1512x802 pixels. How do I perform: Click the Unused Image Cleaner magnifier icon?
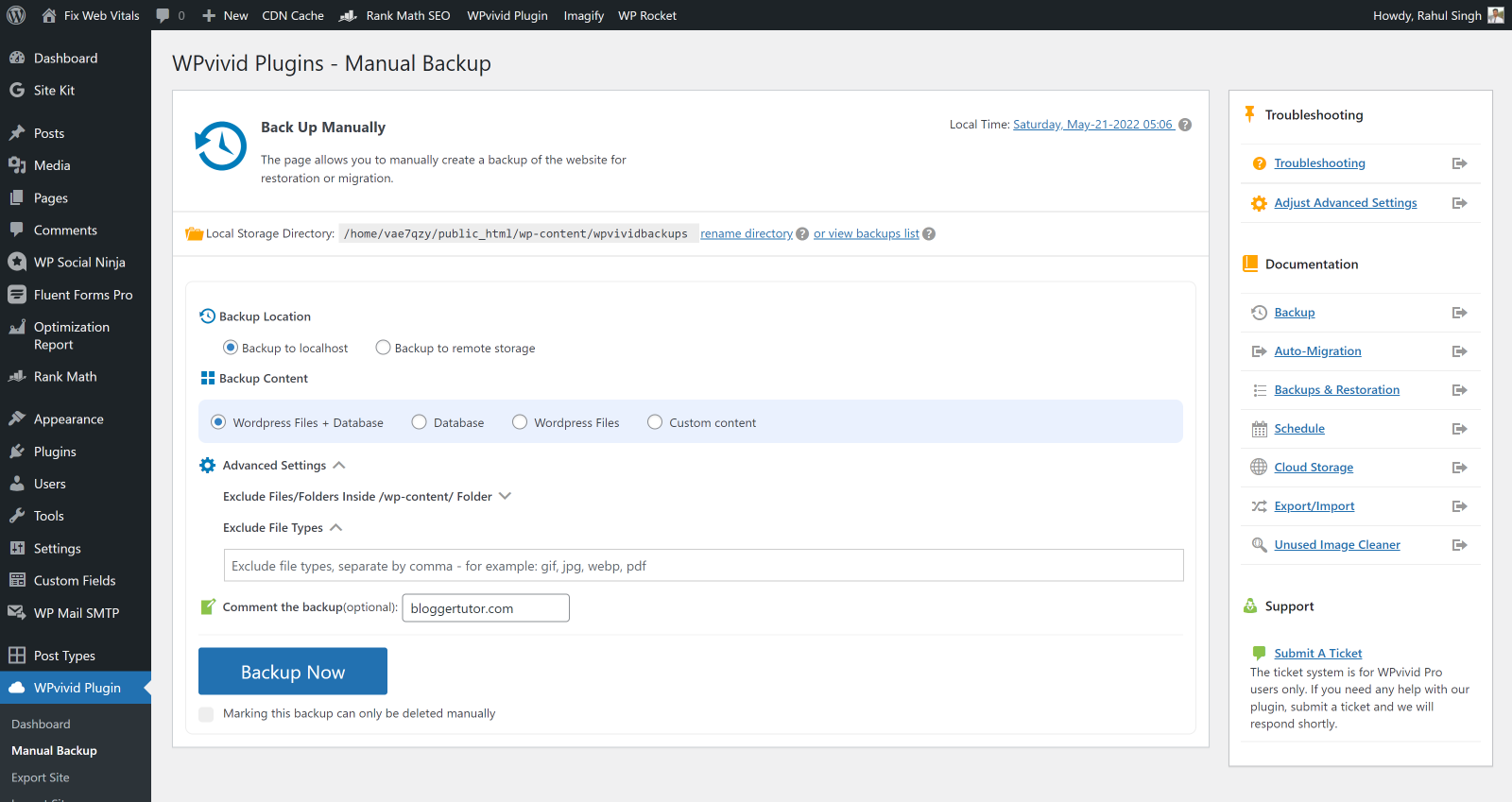click(1259, 545)
